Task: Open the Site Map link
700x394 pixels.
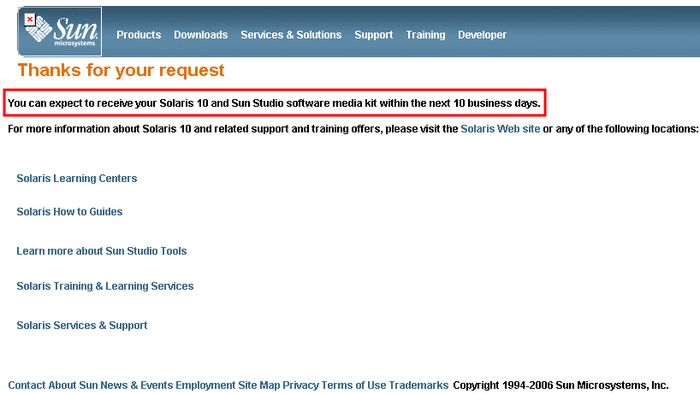Action: [259, 385]
